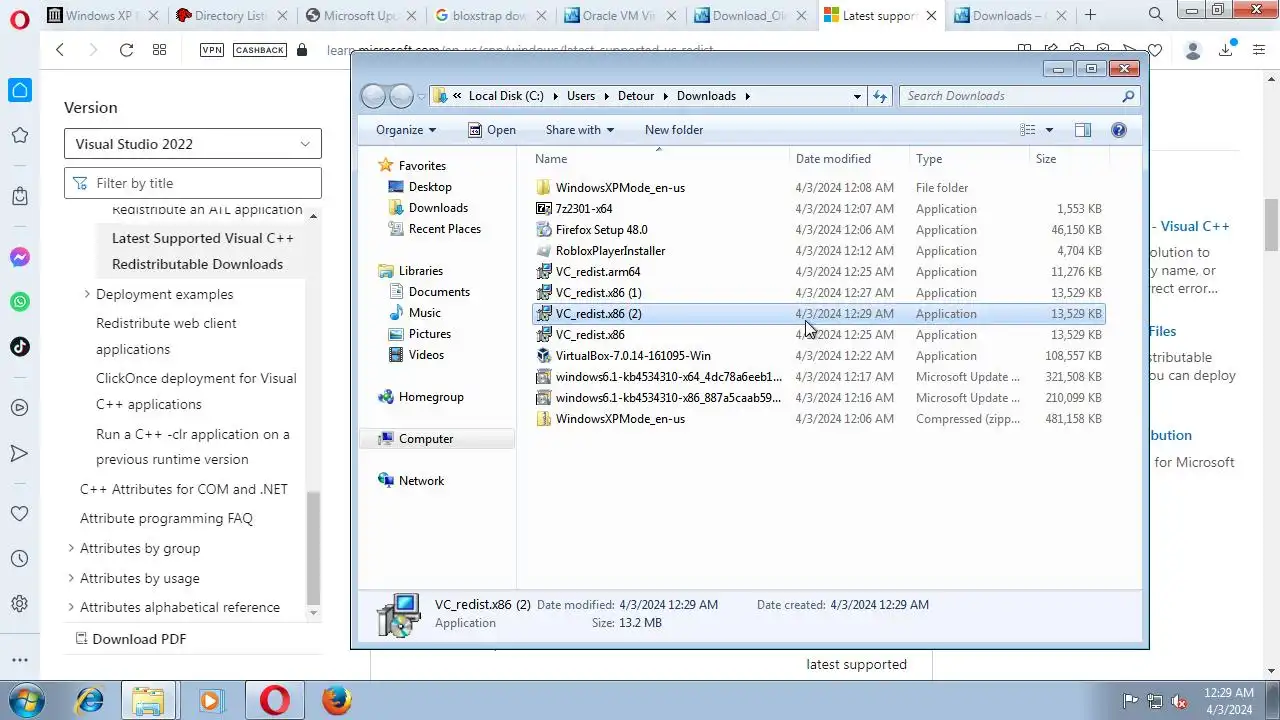Switch to Windows XP browser tab

102,15
